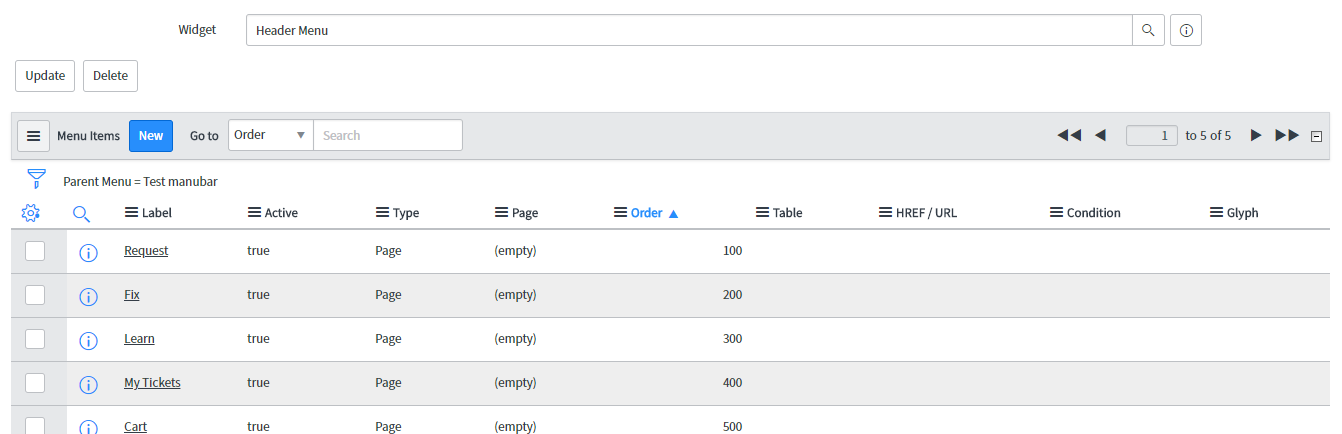Click the (empty) Page cell for Fix
The image size is (1342, 434).
516,295
